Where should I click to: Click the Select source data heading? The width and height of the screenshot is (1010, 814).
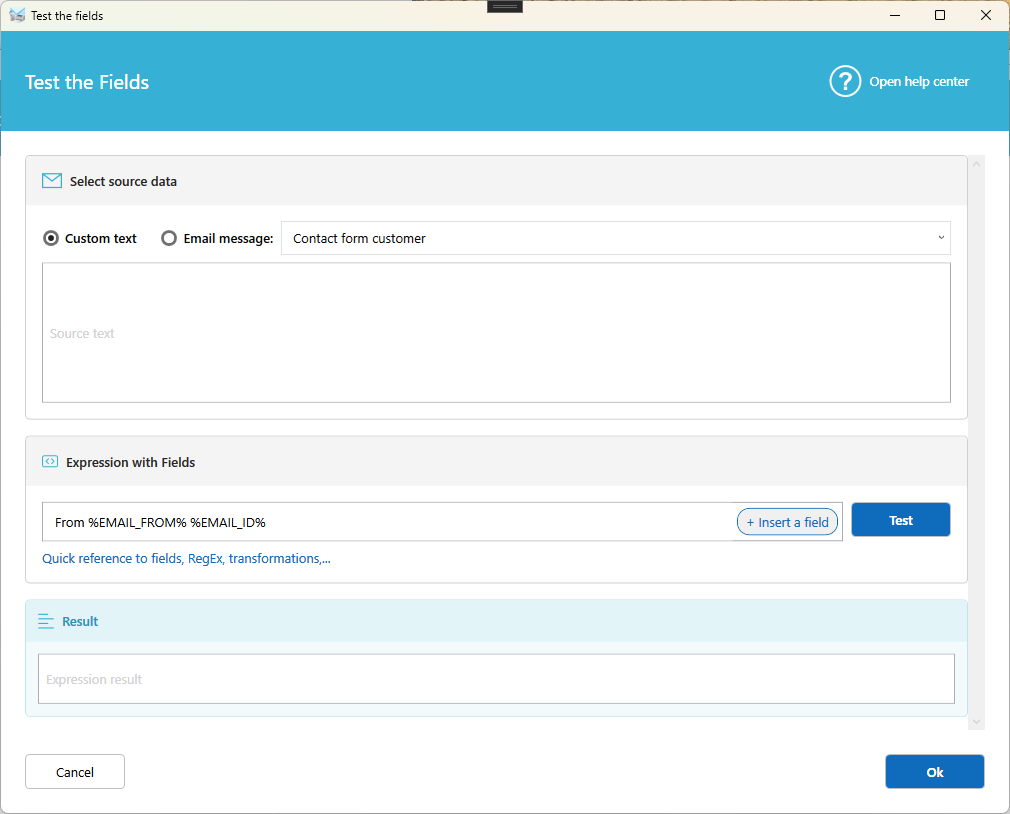click(123, 182)
